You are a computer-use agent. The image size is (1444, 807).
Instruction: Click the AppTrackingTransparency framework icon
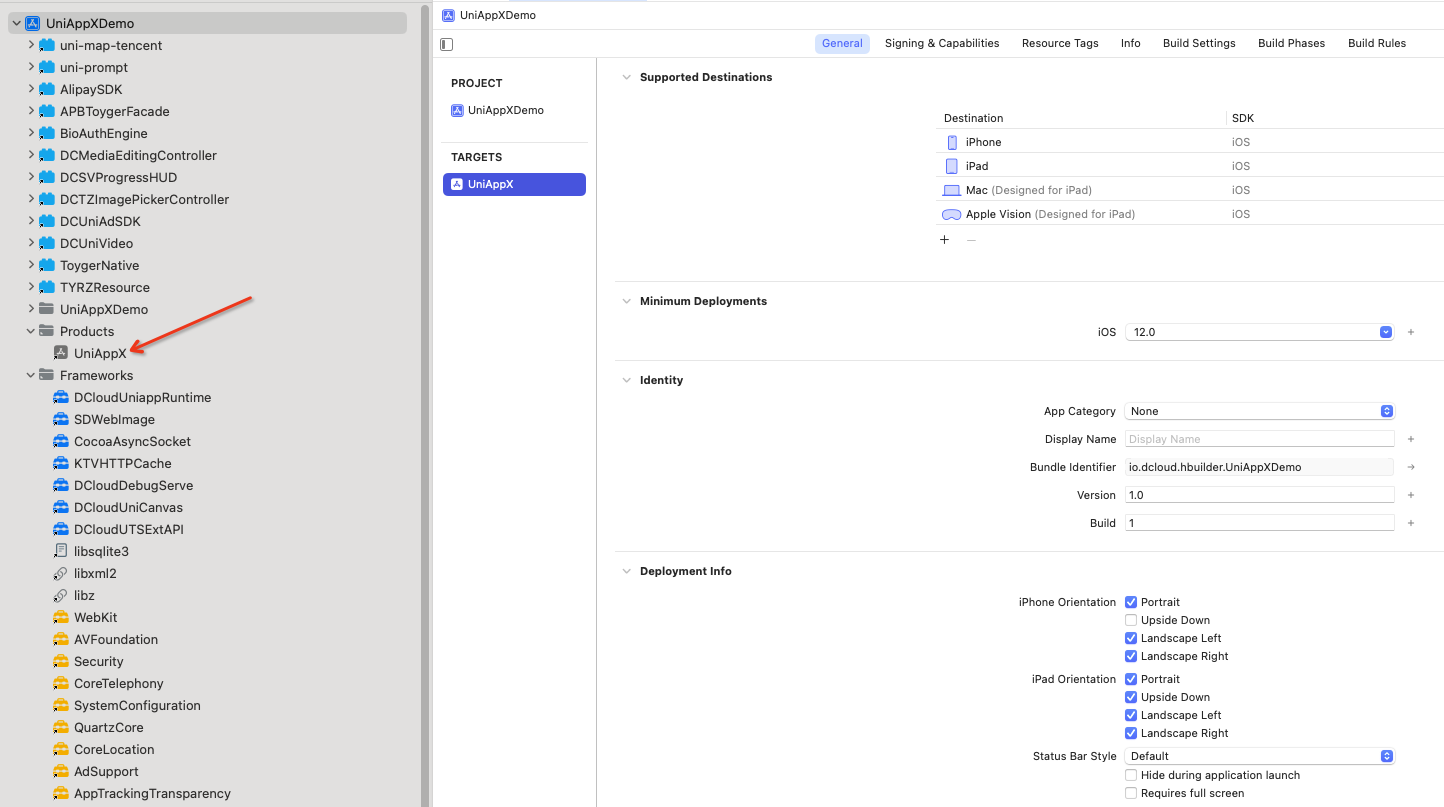(60, 793)
